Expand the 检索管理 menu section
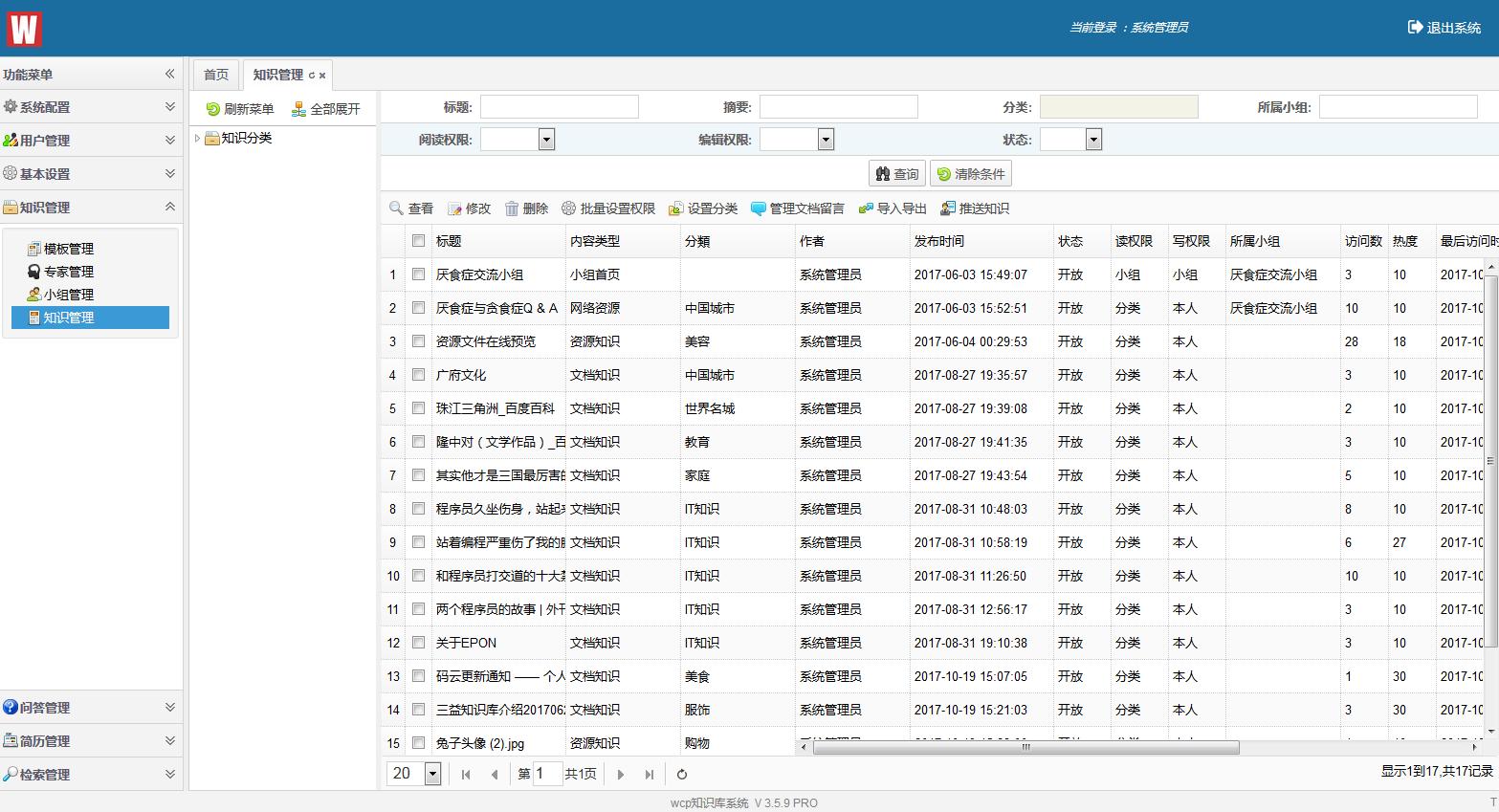 pyautogui.click(x=90, y=775)
